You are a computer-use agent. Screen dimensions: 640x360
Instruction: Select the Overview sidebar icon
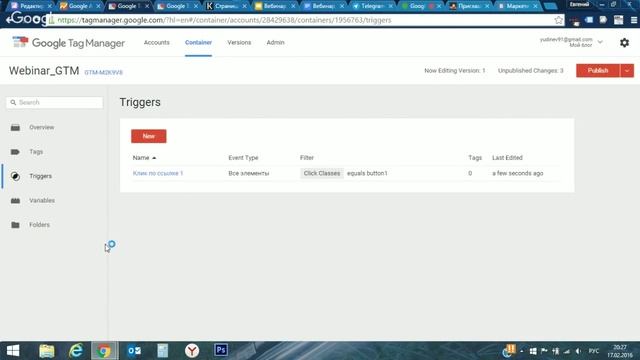[15, 127]
